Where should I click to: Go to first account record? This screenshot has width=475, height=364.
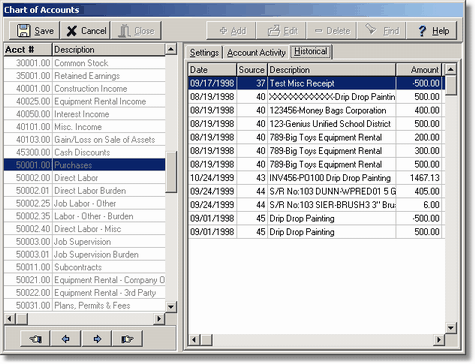point(35,339)
